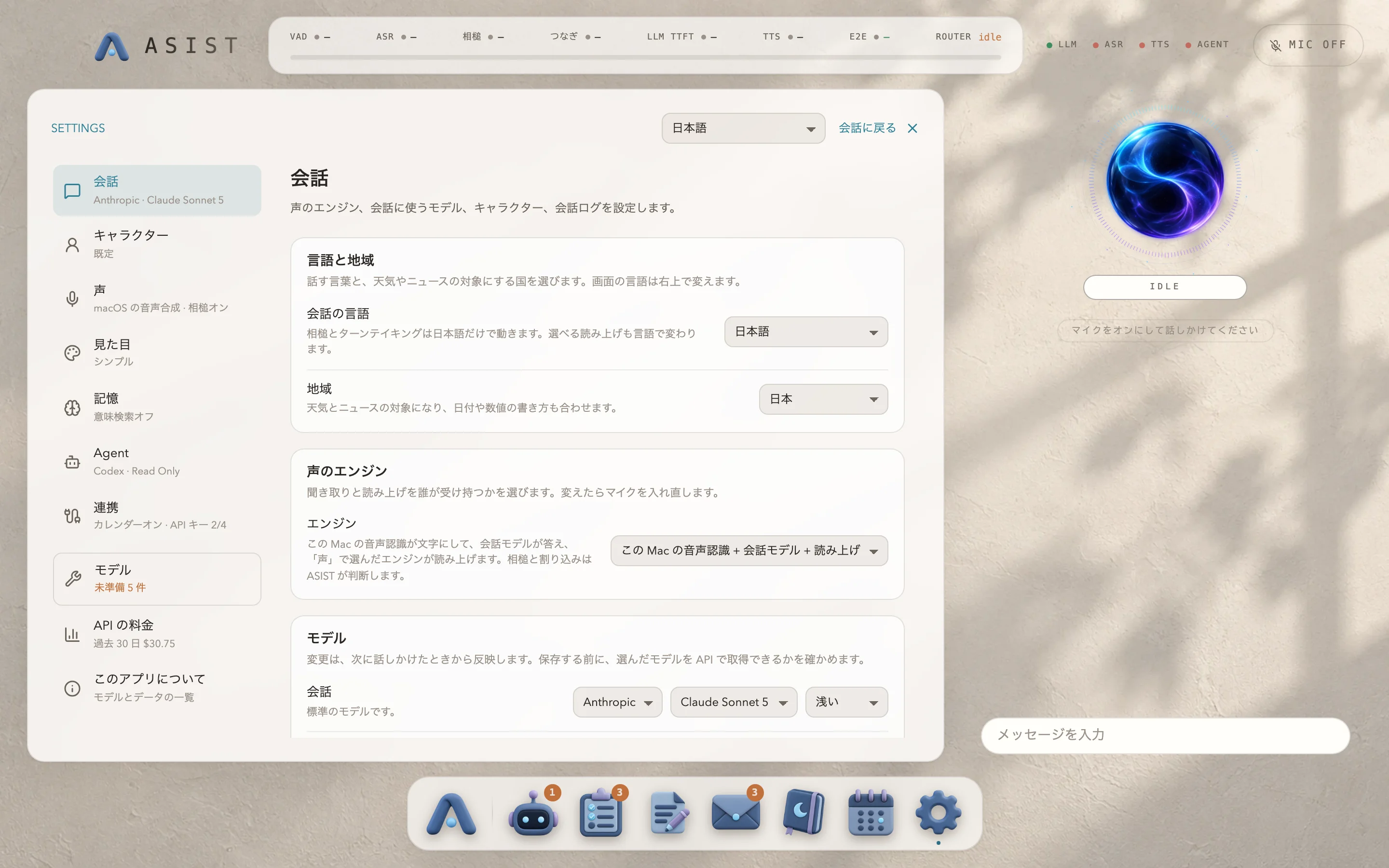Image resolution: width=1389 pixels, height=868 pixels.
Task: Click the ASIST logo in the header
Action: [x=166, y=46]
